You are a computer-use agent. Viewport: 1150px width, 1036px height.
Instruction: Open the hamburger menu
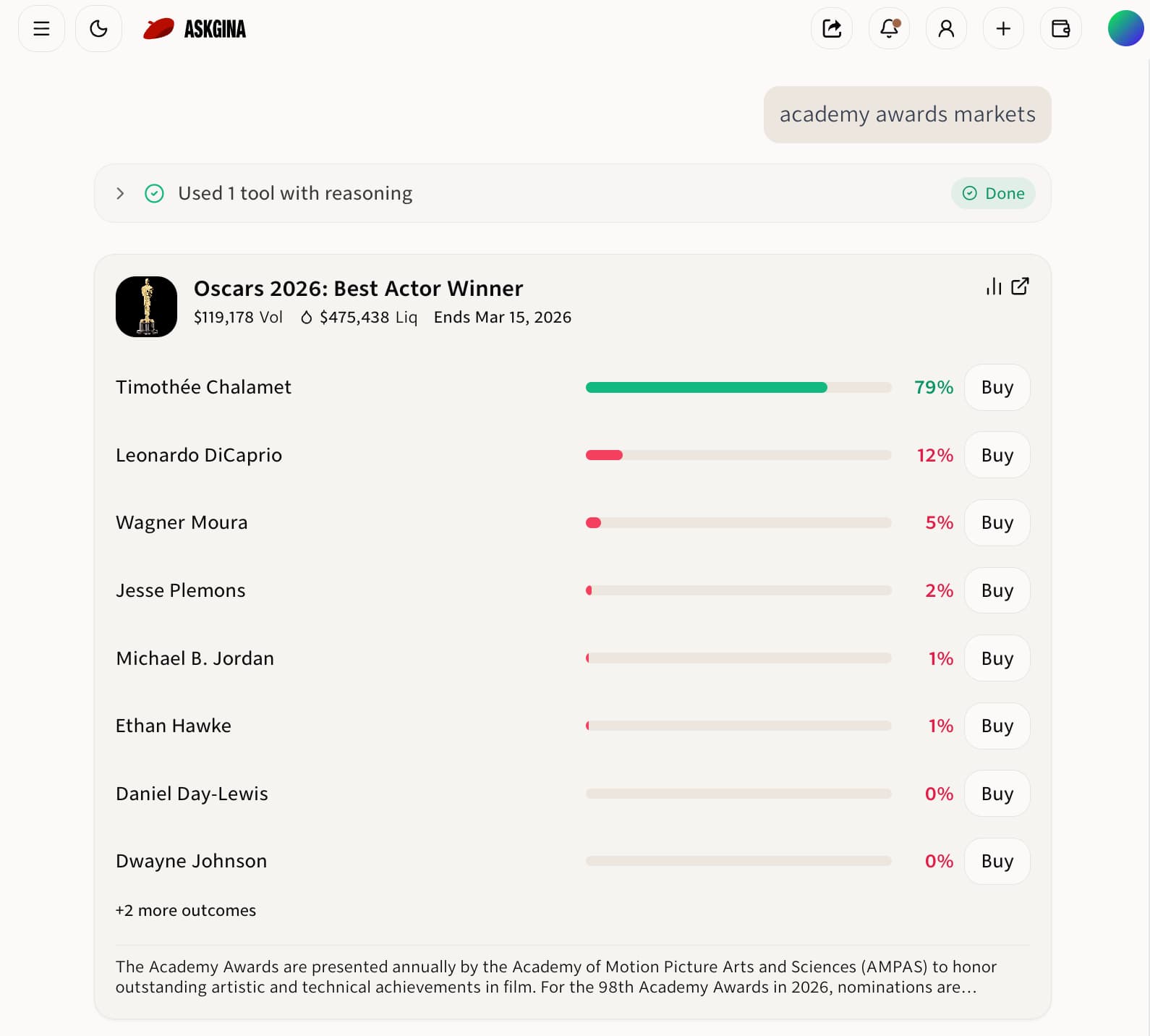click(x=41, y=29)
